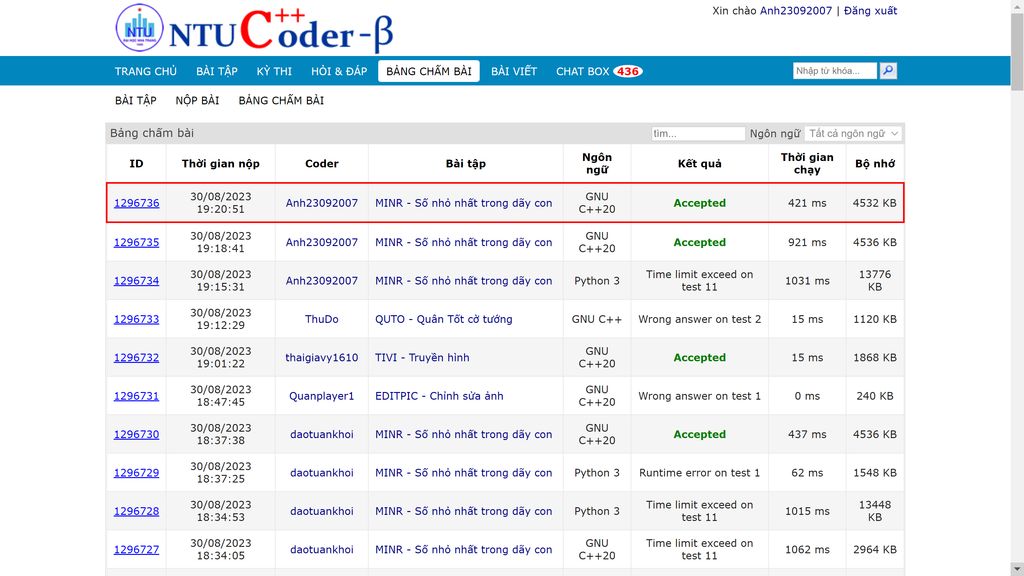Click Wrong answer on test 1 result
This screenshot has width=1024, height=576.
point(699,396)
